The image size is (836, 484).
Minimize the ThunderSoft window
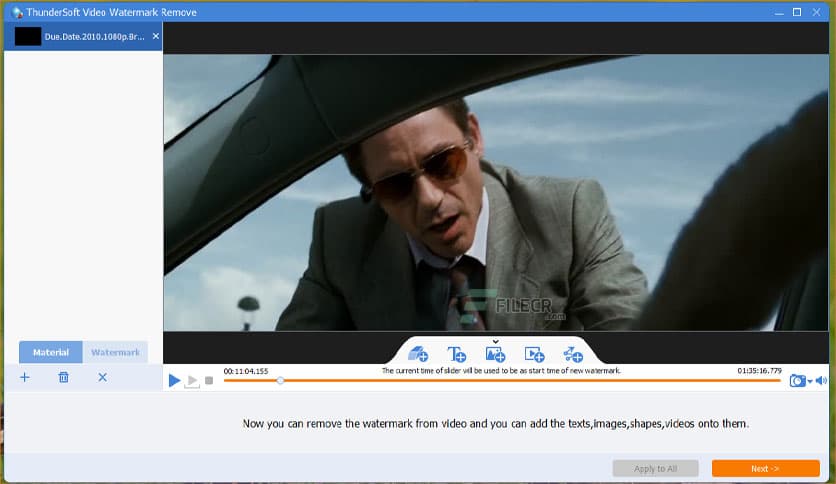pyautogui.click(x=779, y=12)
